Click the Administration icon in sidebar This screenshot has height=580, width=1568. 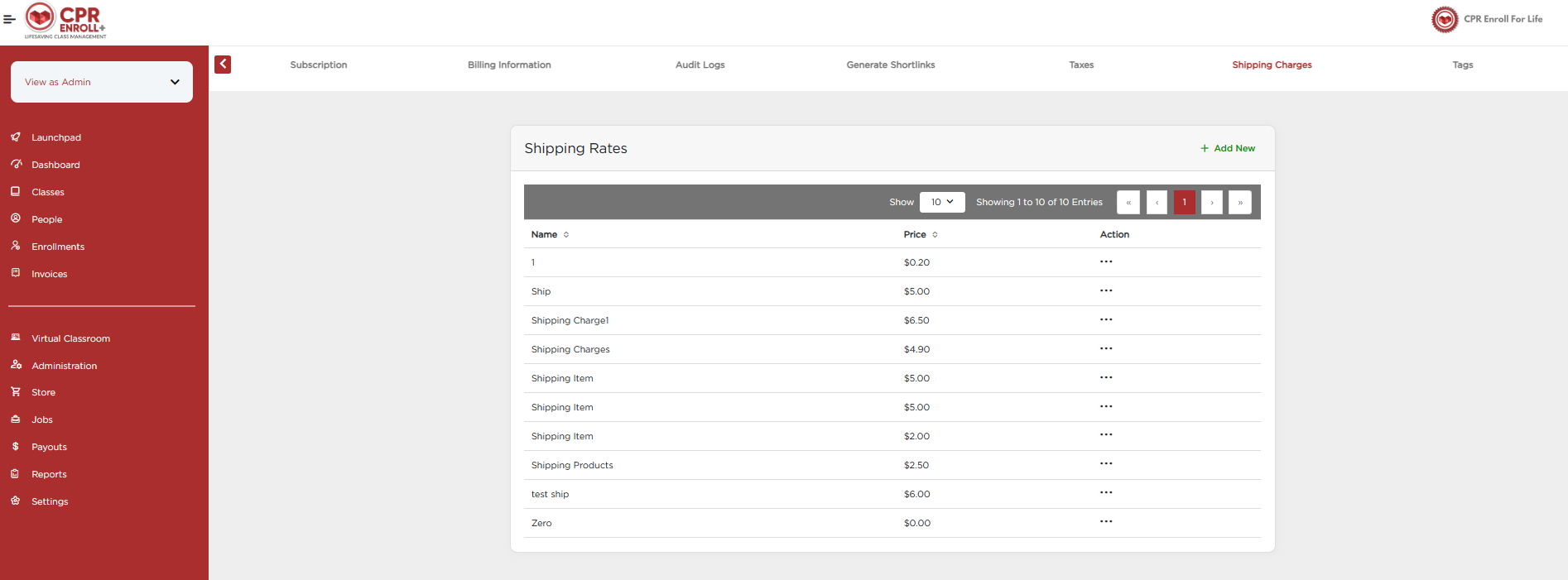click(x=16, y=366)
